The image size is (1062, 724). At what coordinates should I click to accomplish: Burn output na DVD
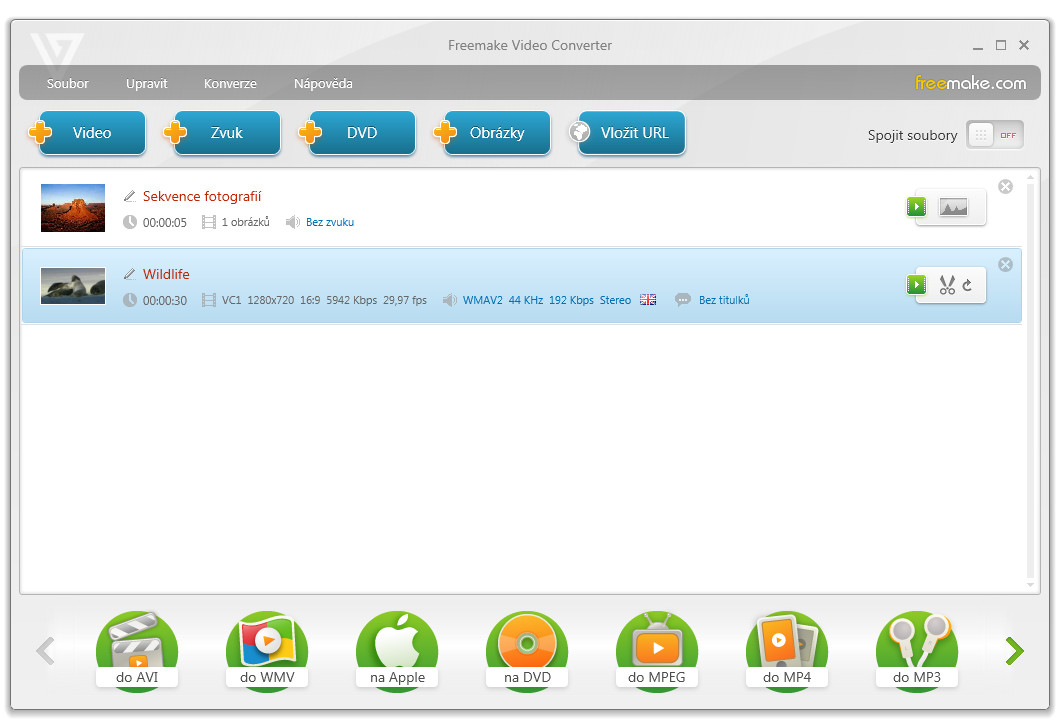527,651
